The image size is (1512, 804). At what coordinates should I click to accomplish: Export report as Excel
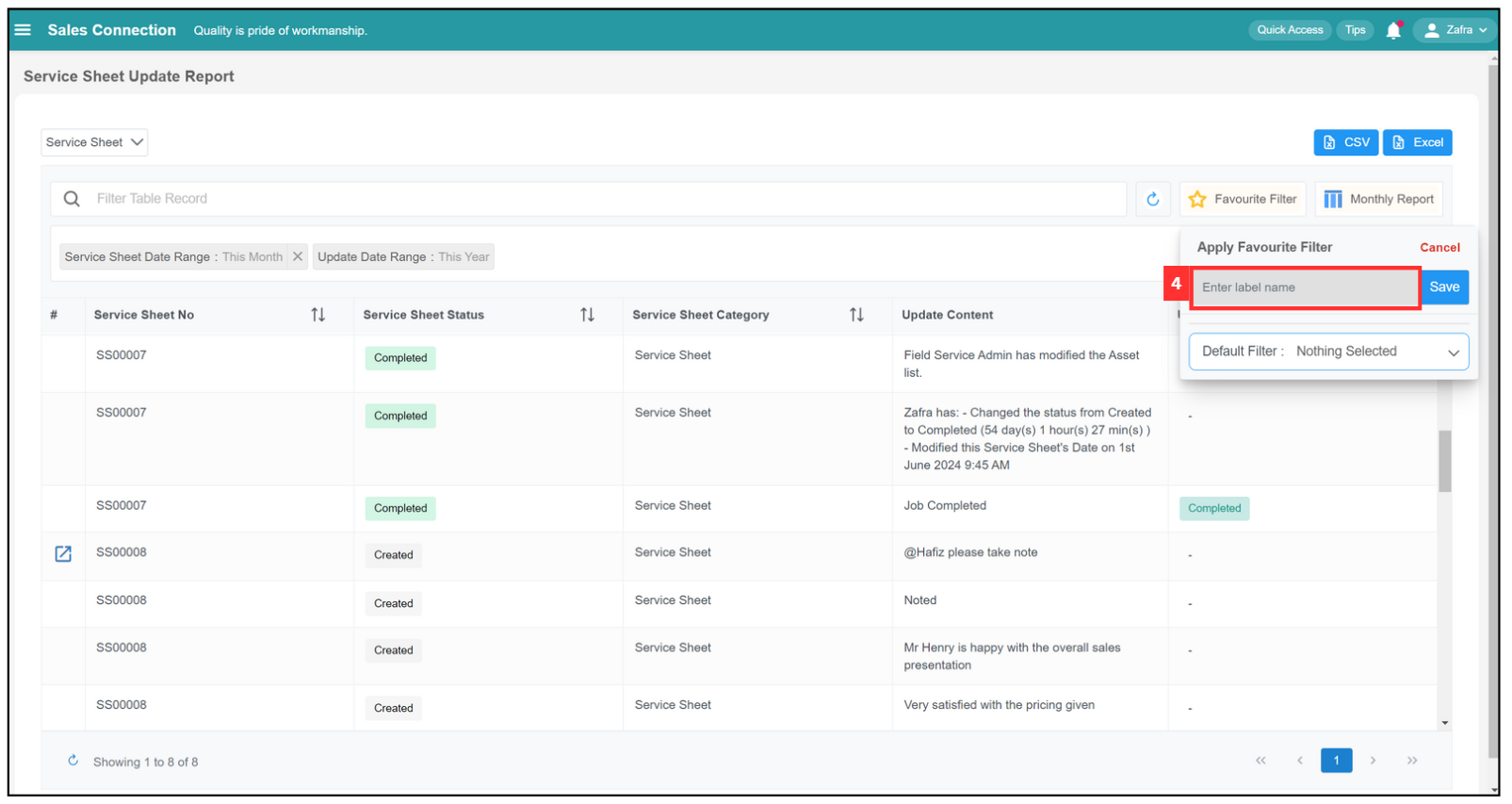1417,142
